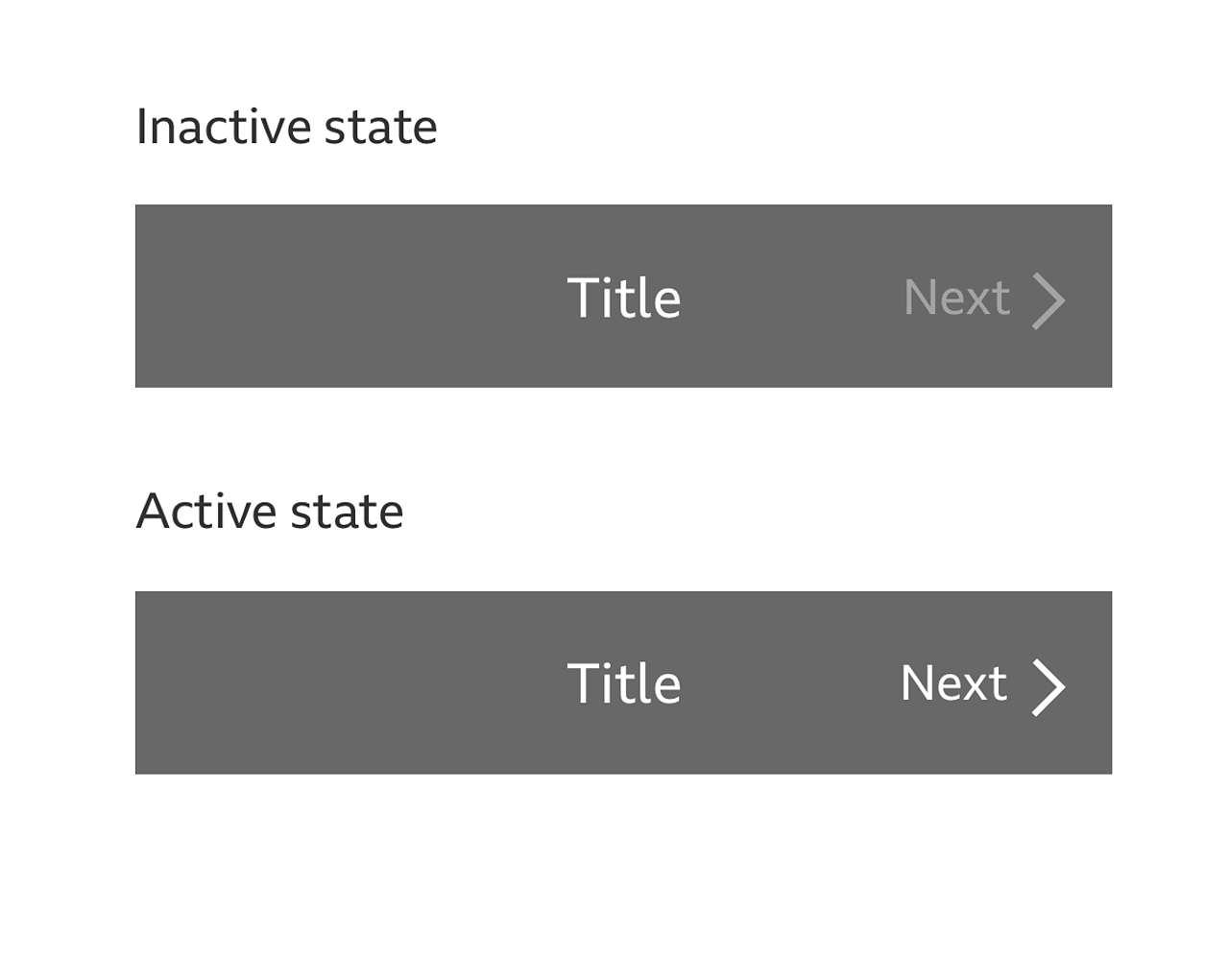Click the Inactive state heading

point(286,126)
